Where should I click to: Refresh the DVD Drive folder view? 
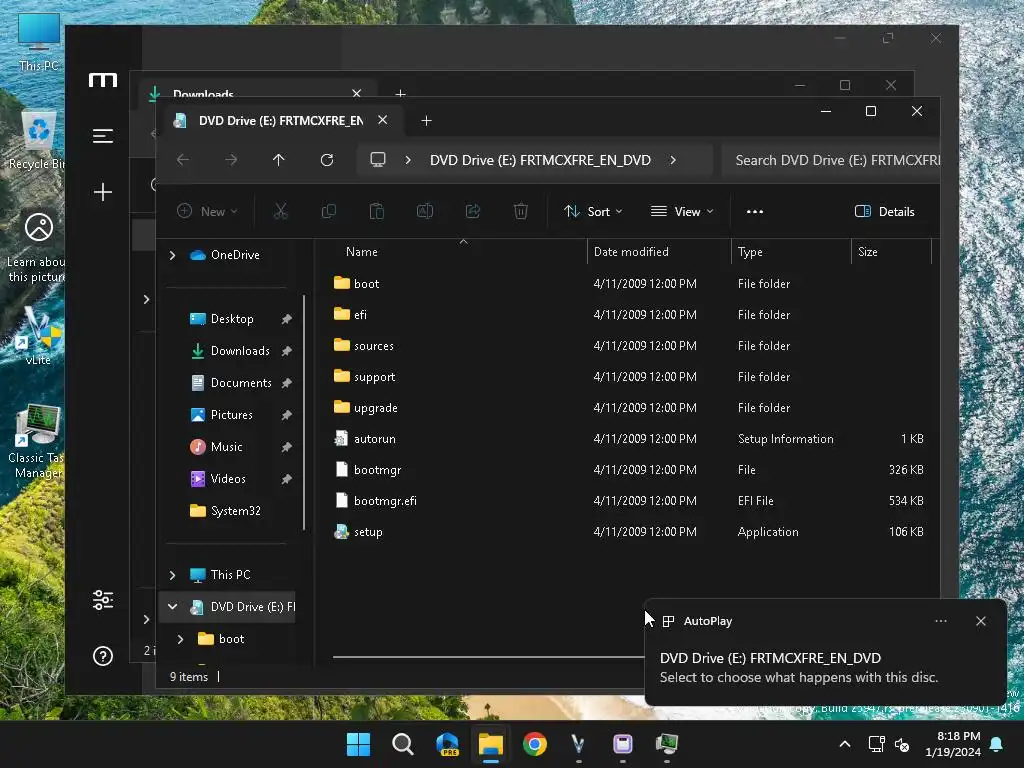click(327, 160)
